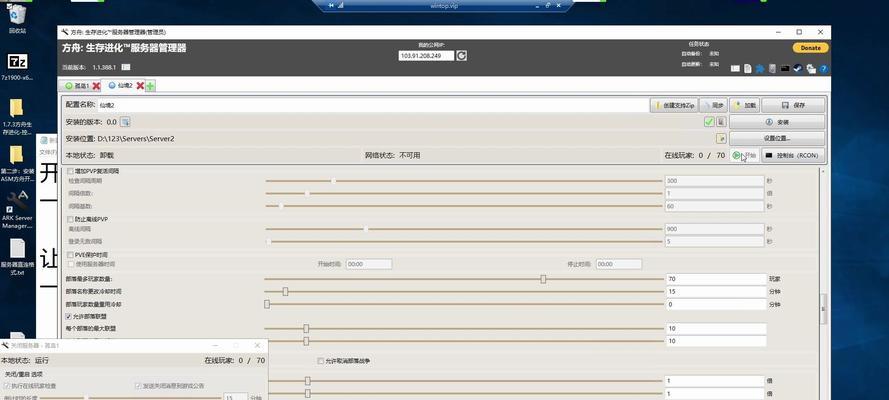Open the 控制台 (RCON) console
Viewport: 889px width, 400px height.
click(x=793, y=155)
